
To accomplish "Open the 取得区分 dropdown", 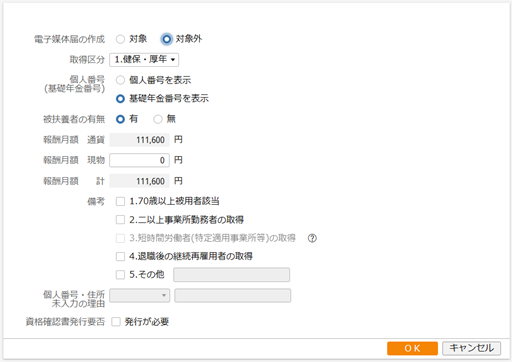I will click(144, 60).
